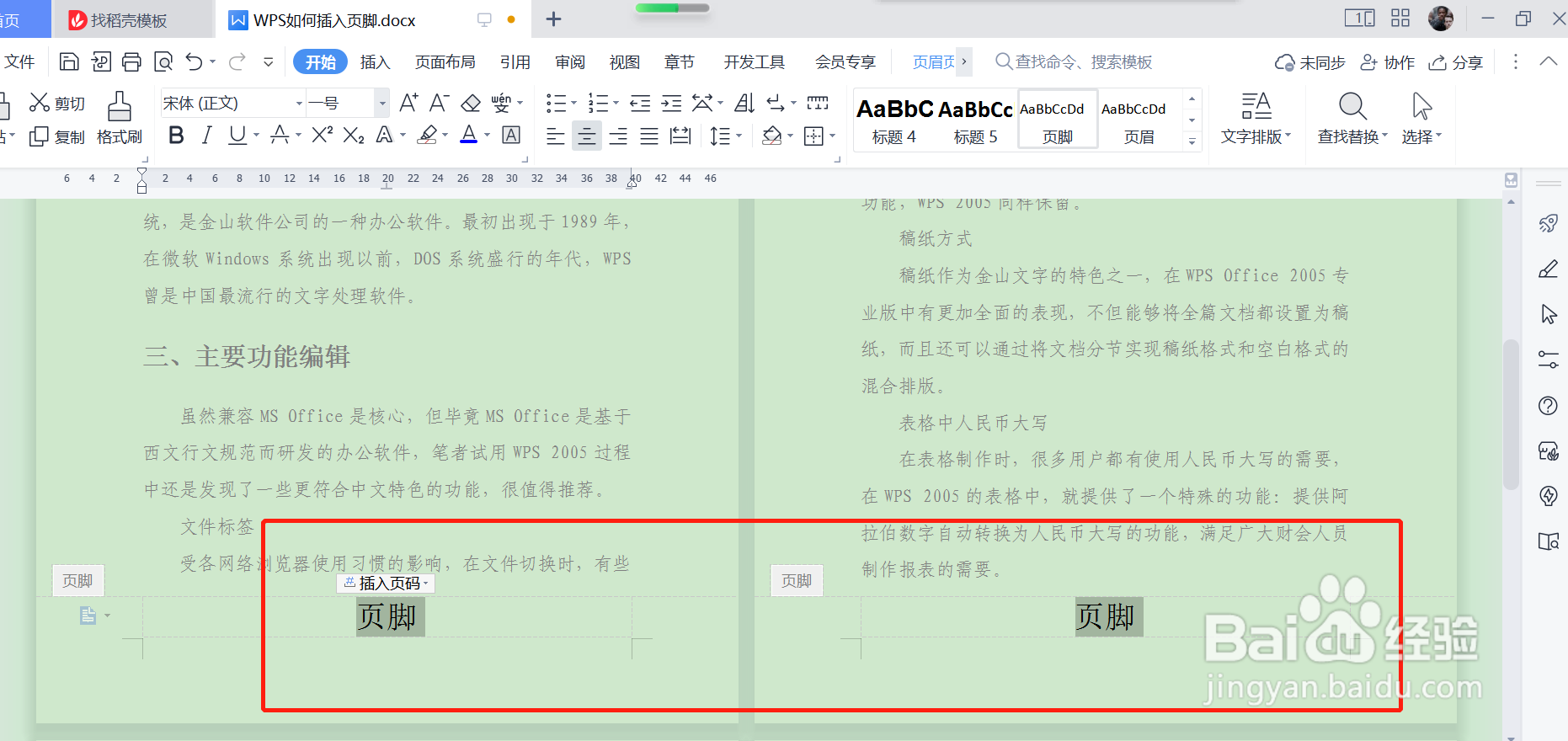Image resolution: width=1568 pixels, height=741 pixels.
Task: Open 查找替换 tool
Action: coord(1352,118)
